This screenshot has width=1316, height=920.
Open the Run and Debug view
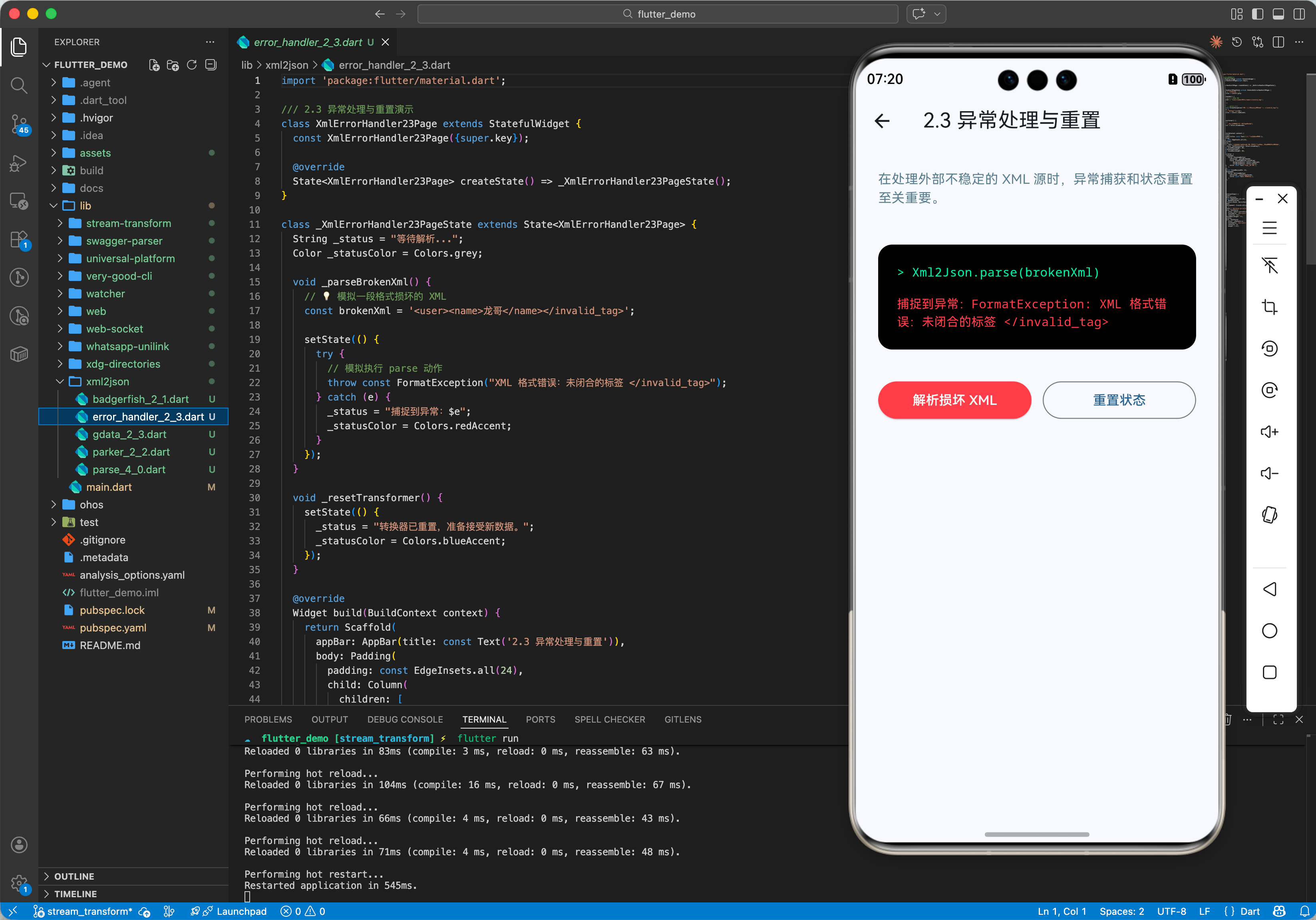pos(19,163)
